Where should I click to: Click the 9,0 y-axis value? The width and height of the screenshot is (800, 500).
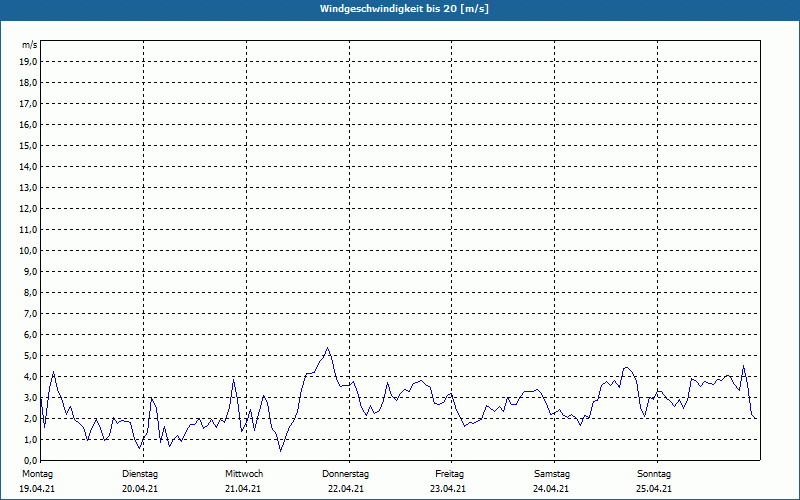[x=31, y=271]
